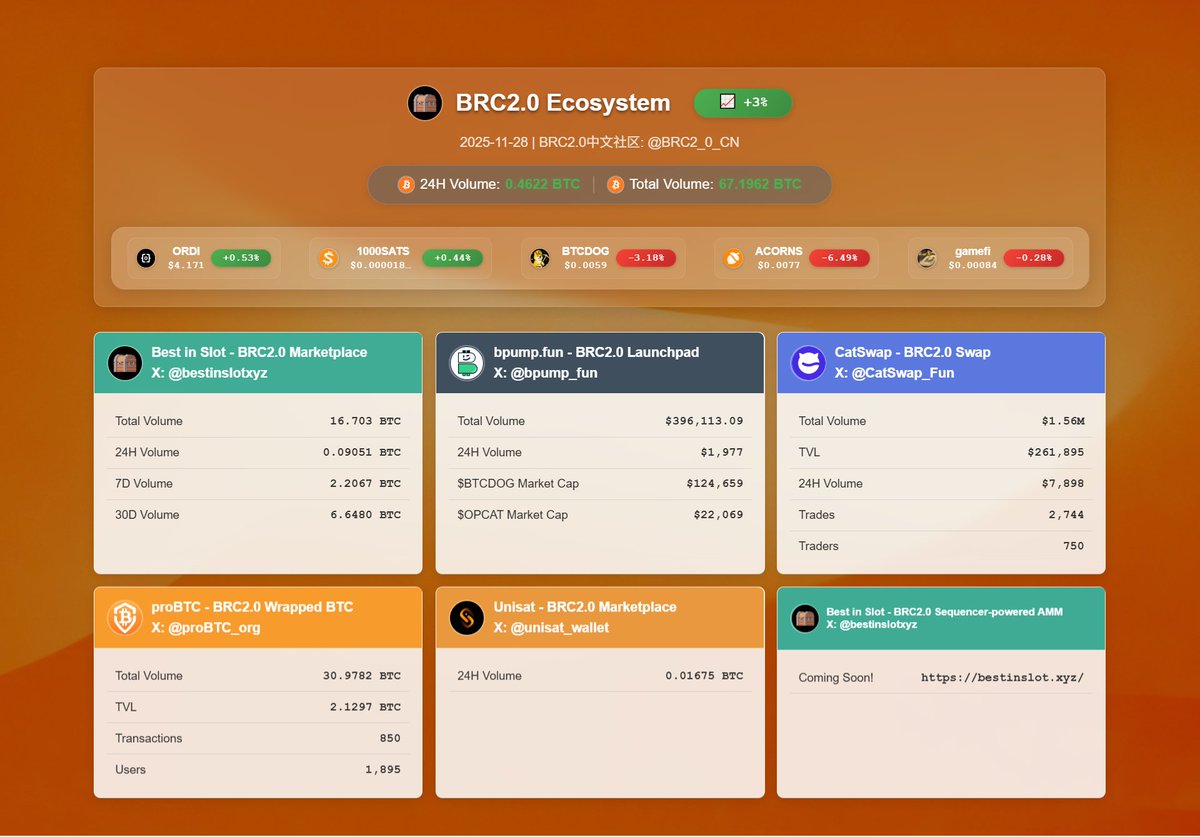Screen dimensions: 1200x837
Task: Click the BTCDOG token icon
Action: [540, 258]
